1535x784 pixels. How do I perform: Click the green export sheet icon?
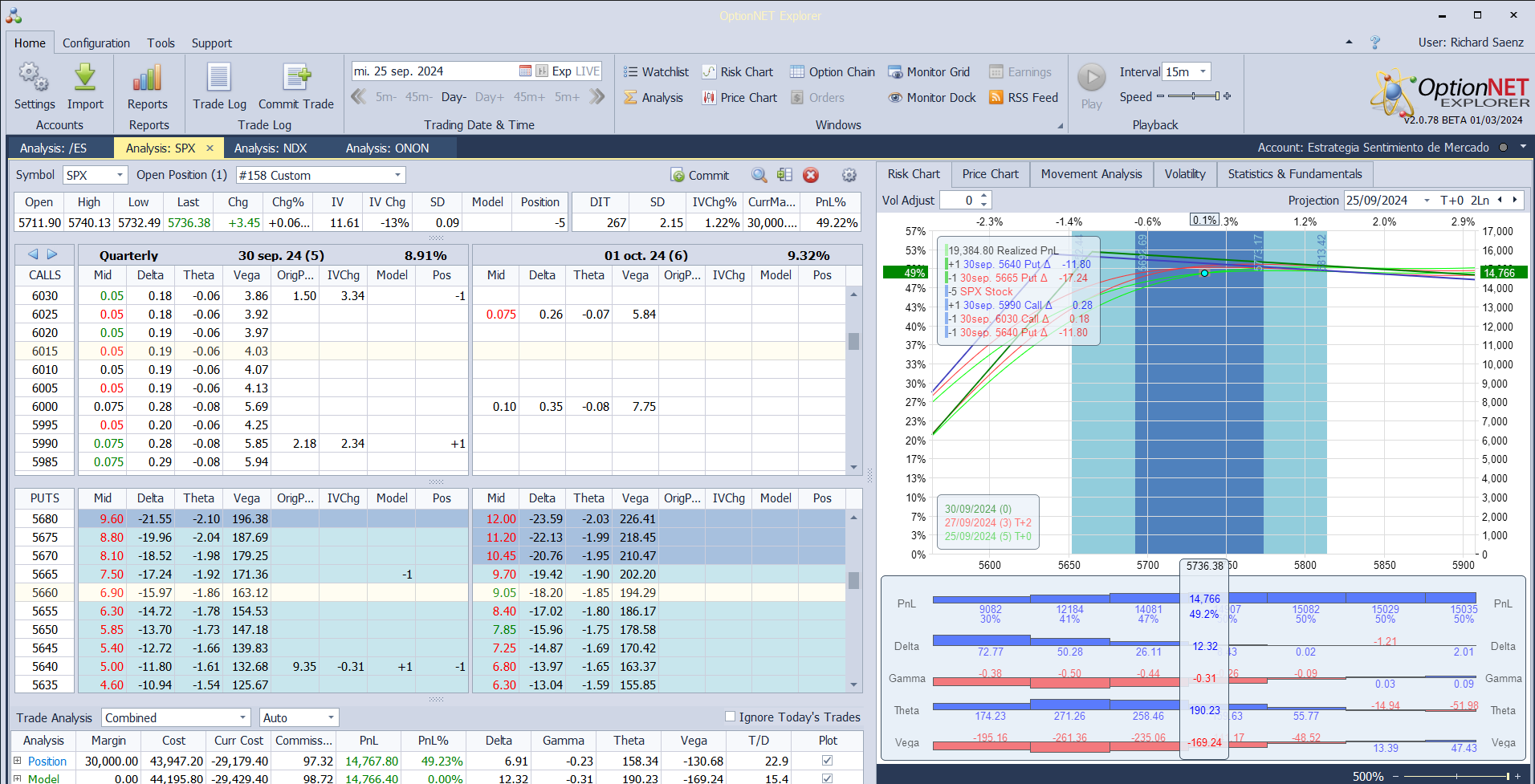785,175
